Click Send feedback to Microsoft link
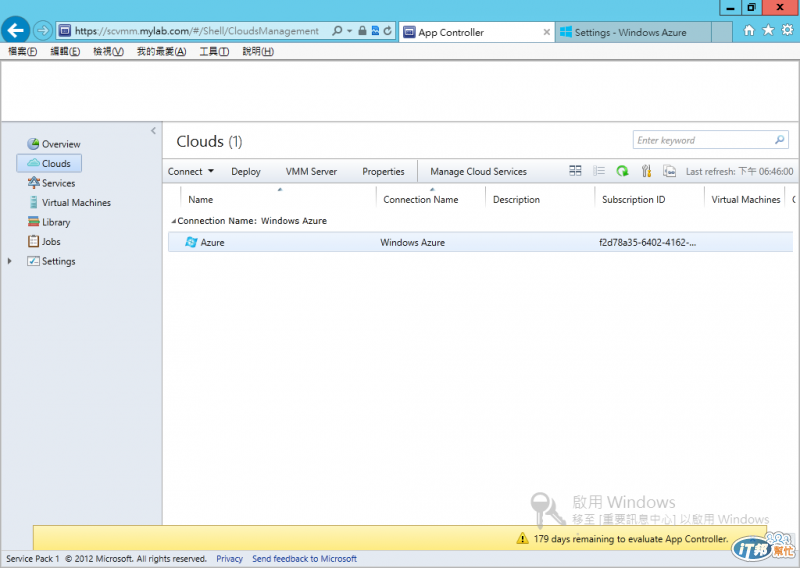The width and height of the screenshot is (800, 568). [304, 559]
